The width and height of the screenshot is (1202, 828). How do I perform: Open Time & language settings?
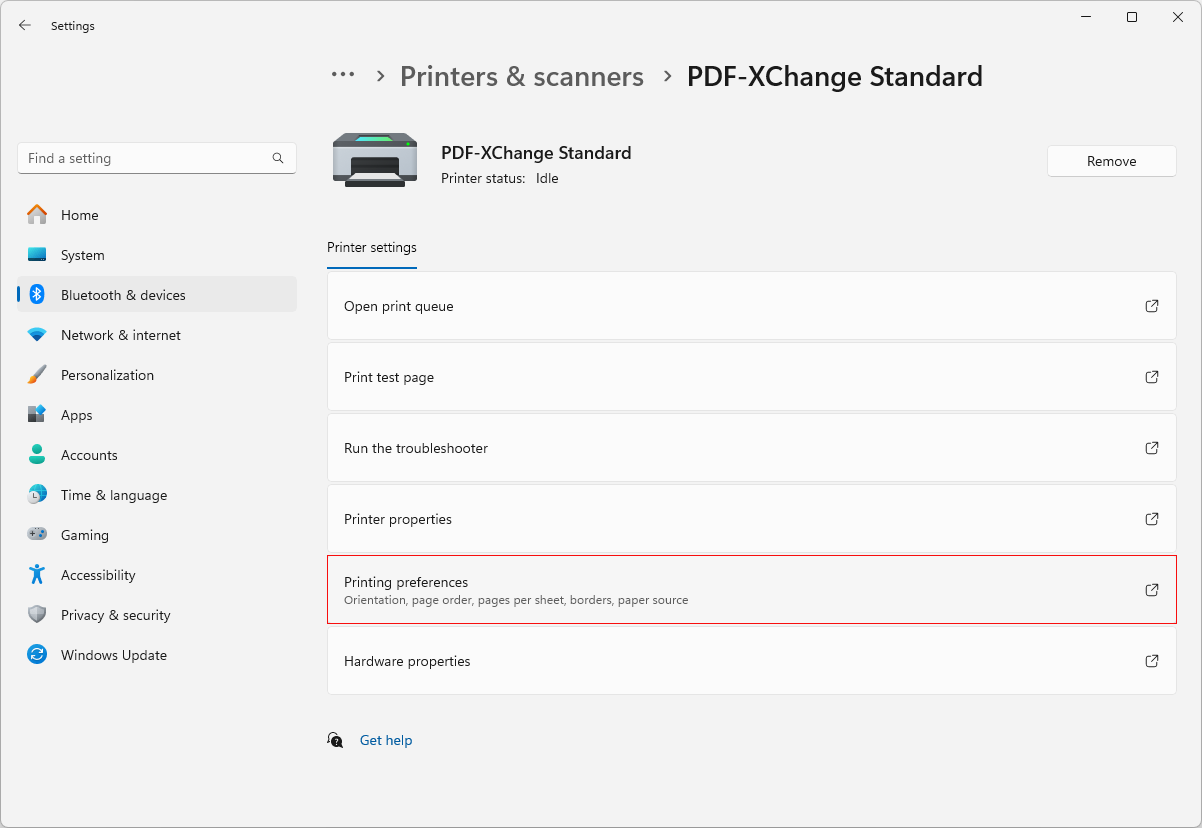coord(157,495)
